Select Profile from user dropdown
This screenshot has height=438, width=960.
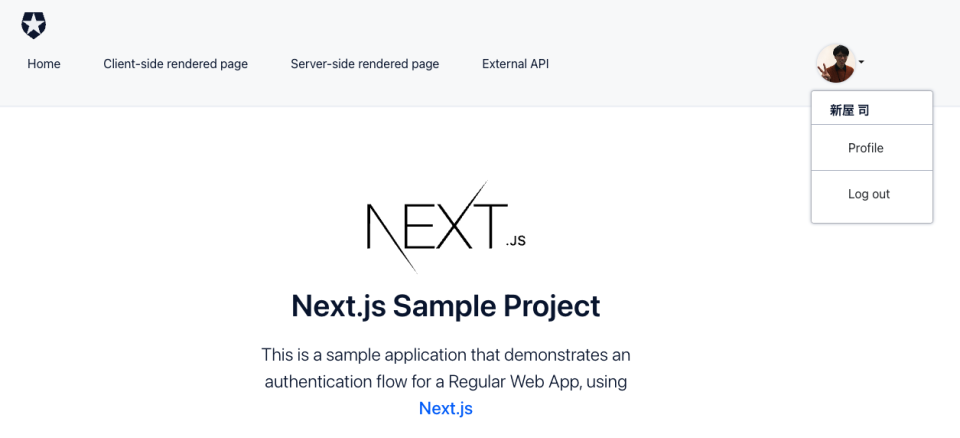865,148
